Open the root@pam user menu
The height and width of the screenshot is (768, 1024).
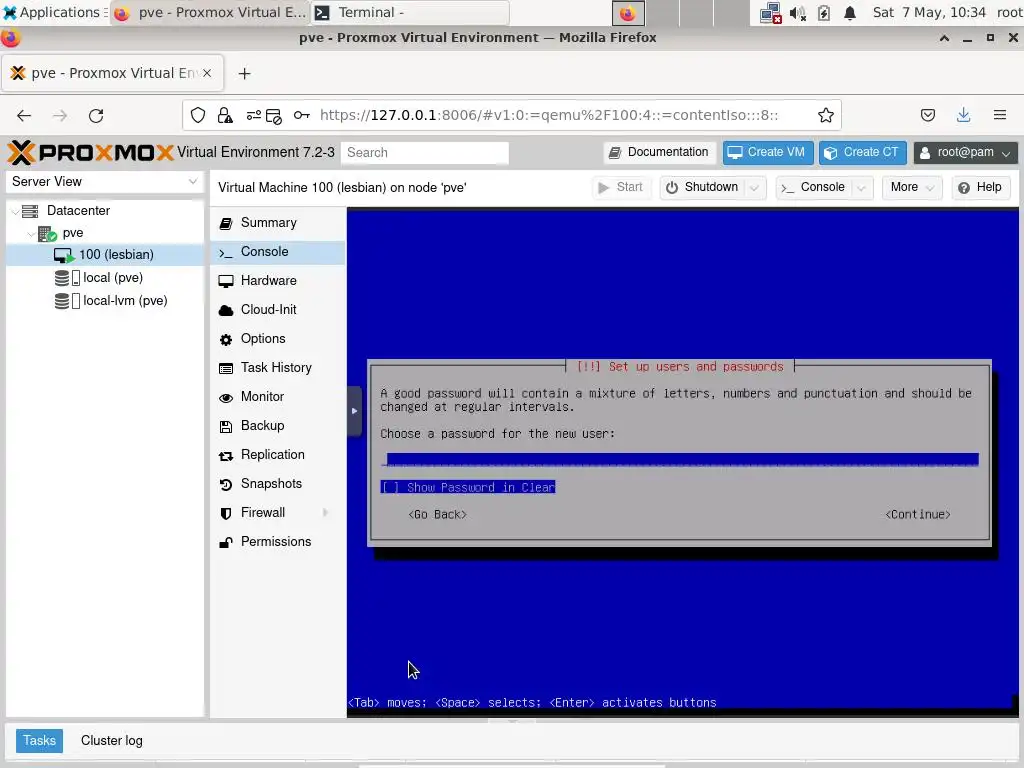965,152
